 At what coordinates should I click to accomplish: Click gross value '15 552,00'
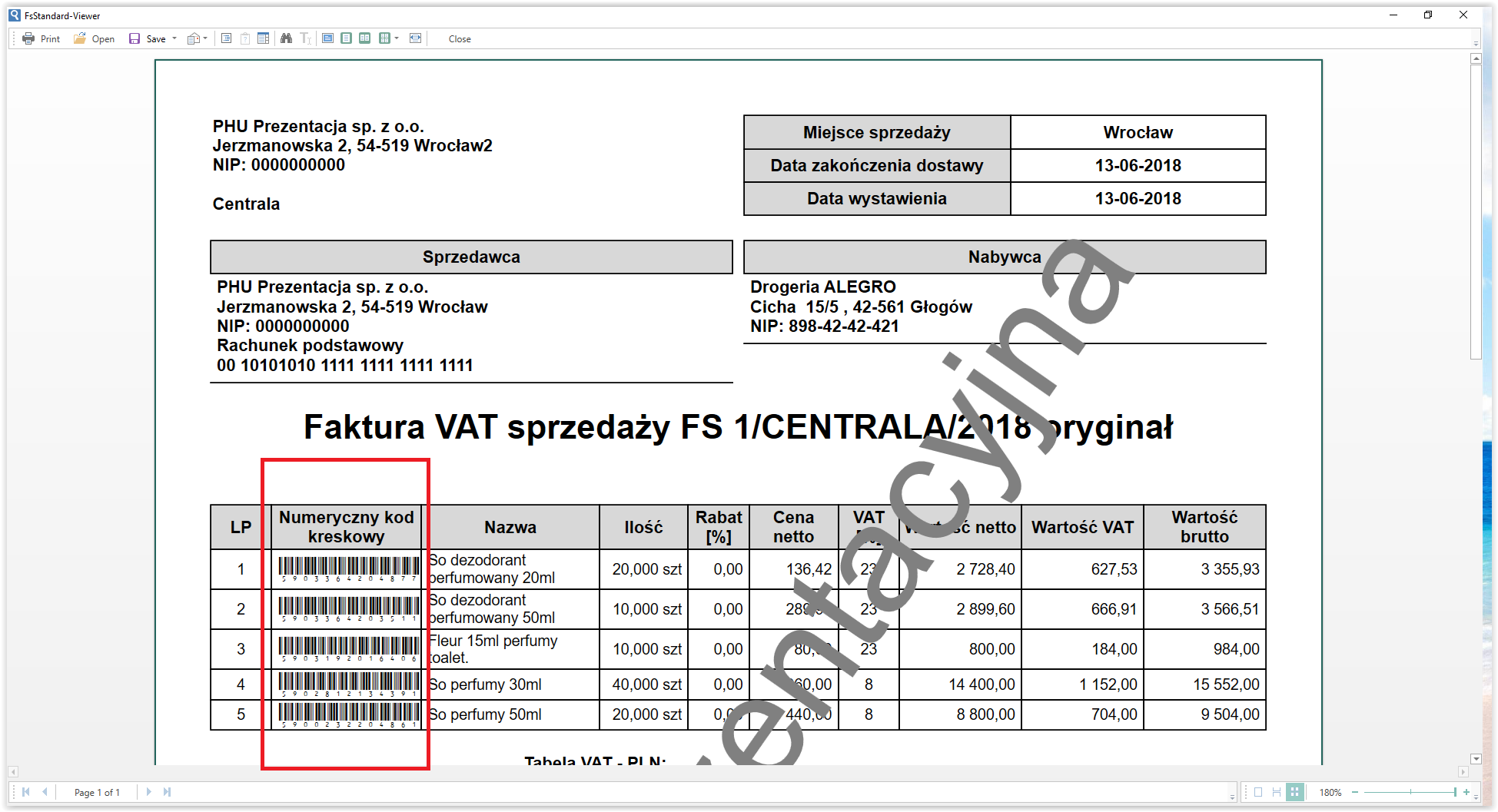[1226, 684]
